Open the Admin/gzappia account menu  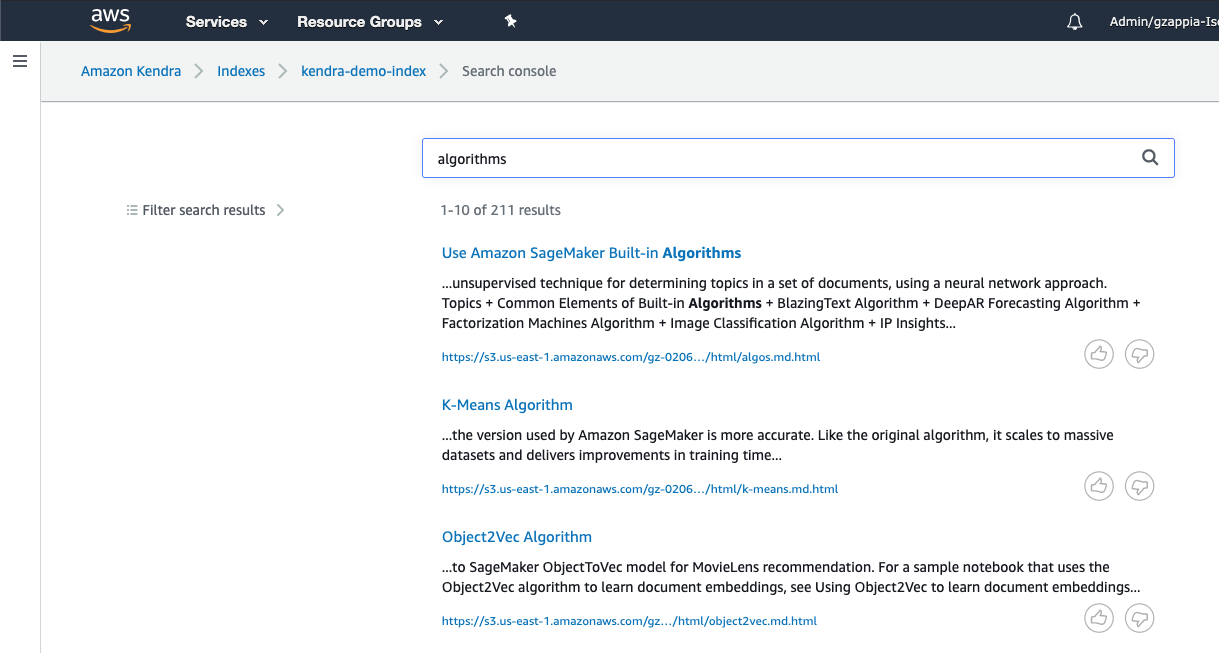click(1164, 21)
